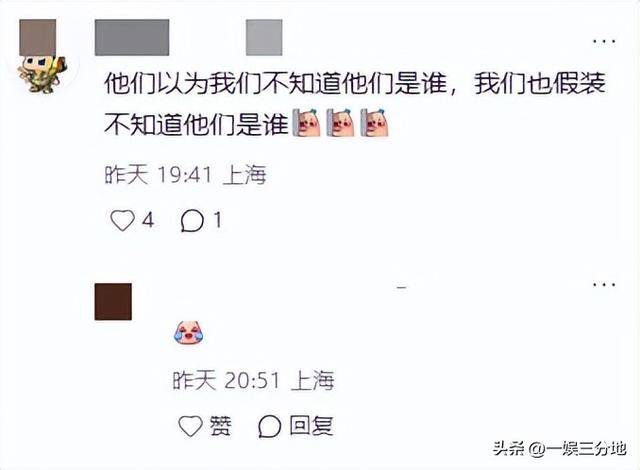640x470 pixels.
Task: Open the top commenter's cartoon soldier avatar
Action: 41,57
